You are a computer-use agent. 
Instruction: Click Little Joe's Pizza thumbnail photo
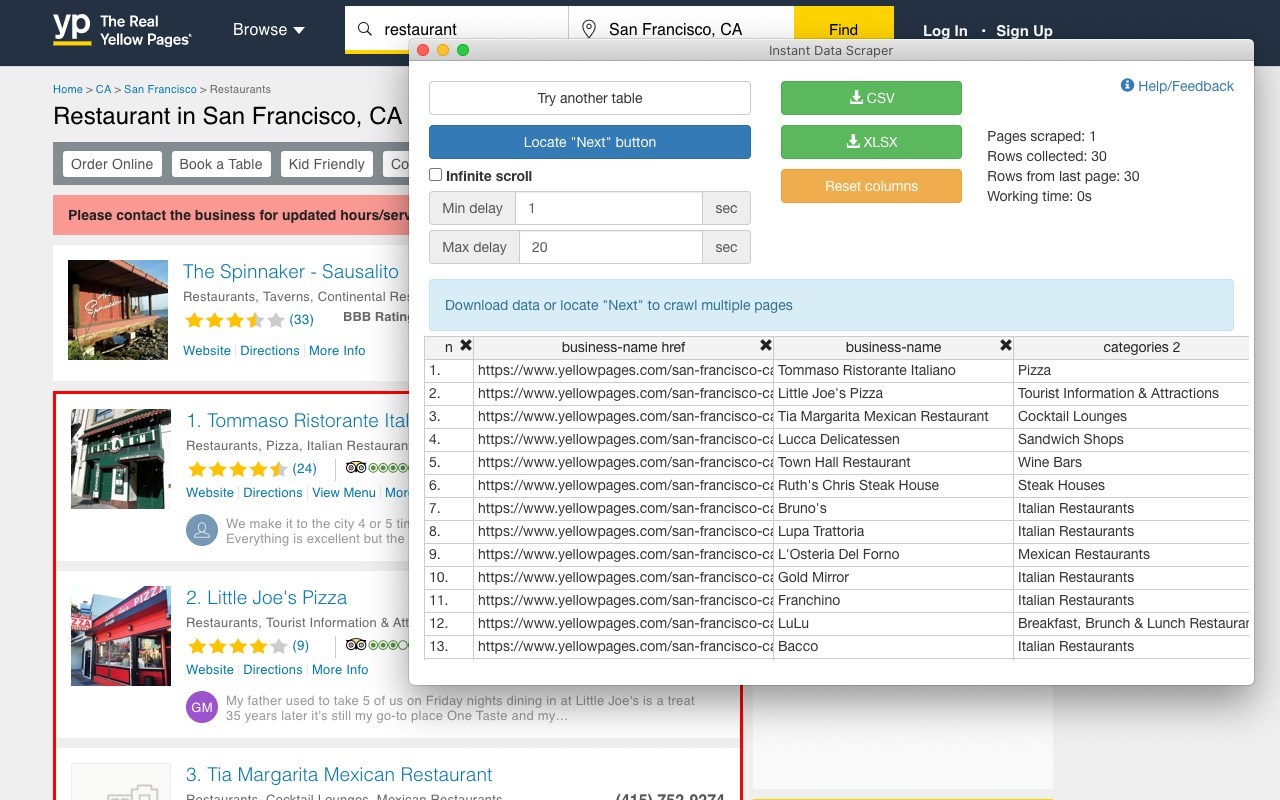121,636
